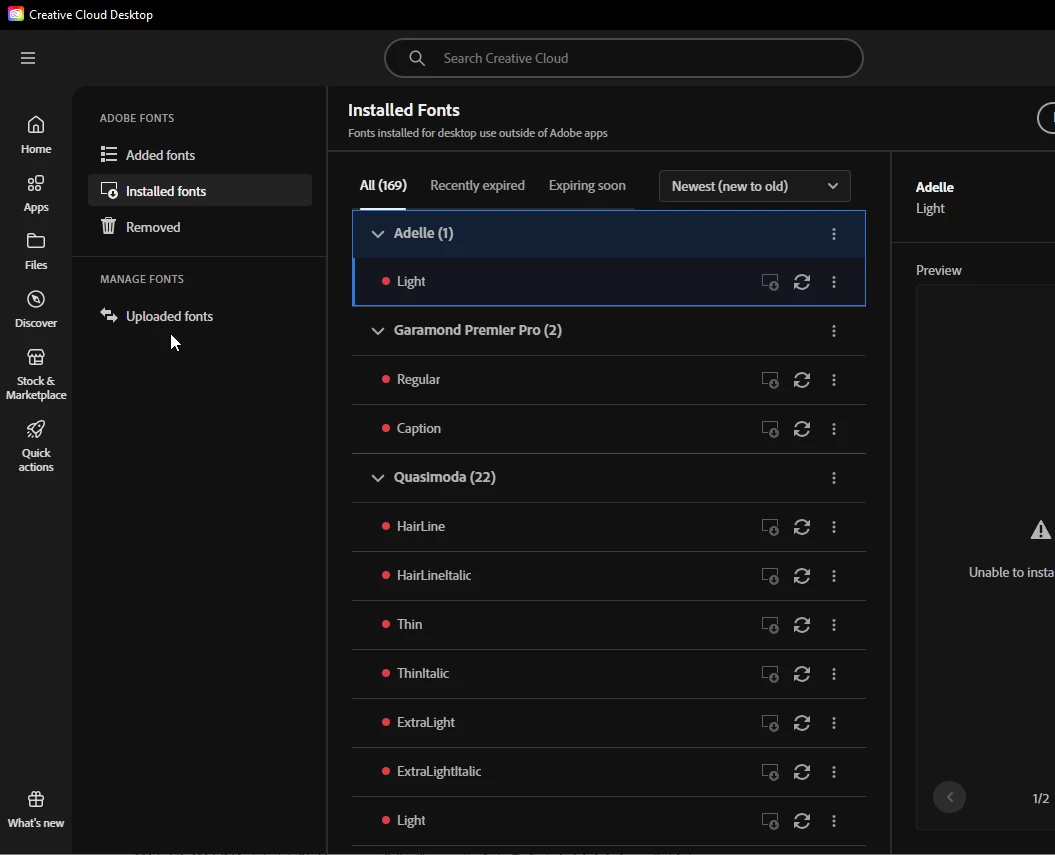Go to Home in the sidebar
Viewport: 1055px width, 855px height.
(36, 135)
